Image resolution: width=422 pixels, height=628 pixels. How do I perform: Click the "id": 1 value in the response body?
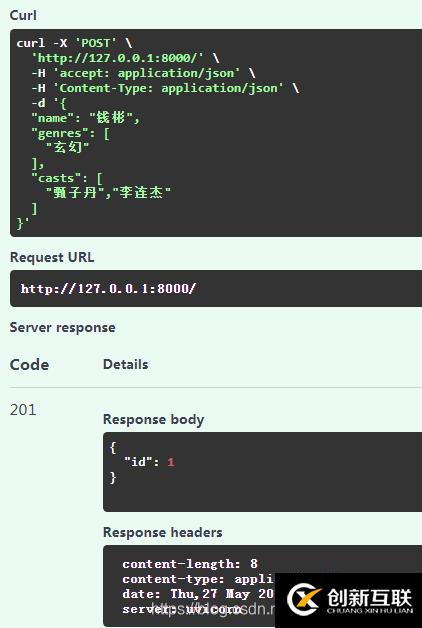click(149, 462)
